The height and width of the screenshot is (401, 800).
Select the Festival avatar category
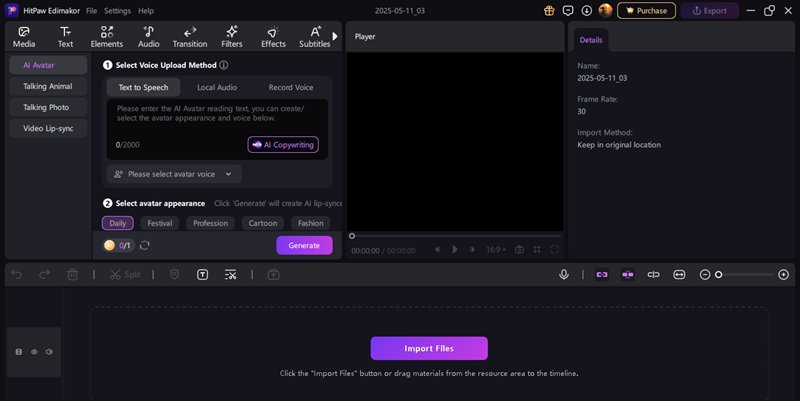point(160,223)
